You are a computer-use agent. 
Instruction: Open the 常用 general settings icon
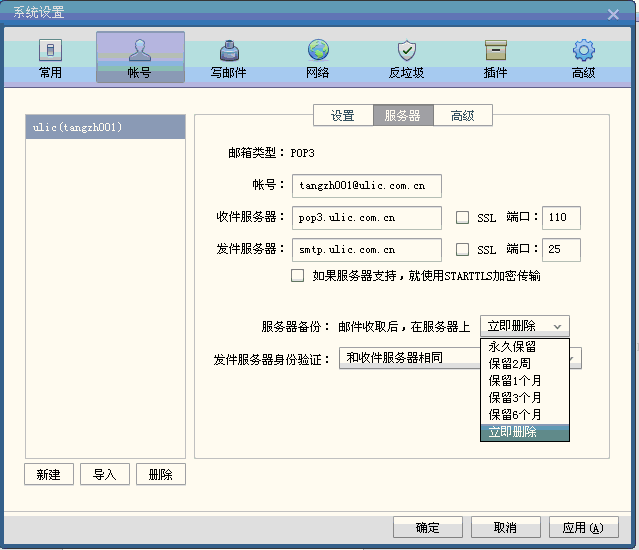click(50, 58)
